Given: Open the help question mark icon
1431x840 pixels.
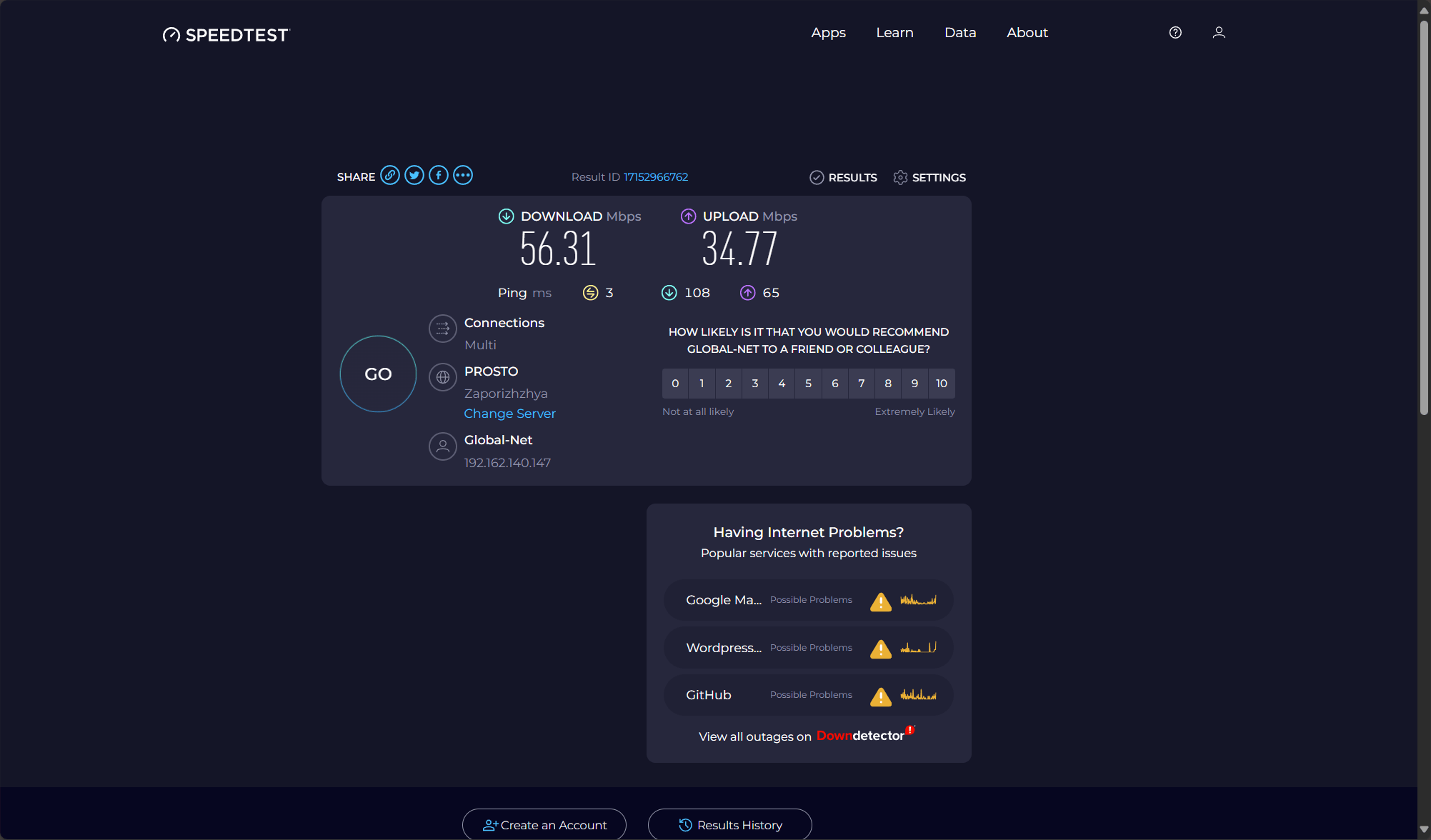Looking at the screenshot, I should pos(1175,32).
